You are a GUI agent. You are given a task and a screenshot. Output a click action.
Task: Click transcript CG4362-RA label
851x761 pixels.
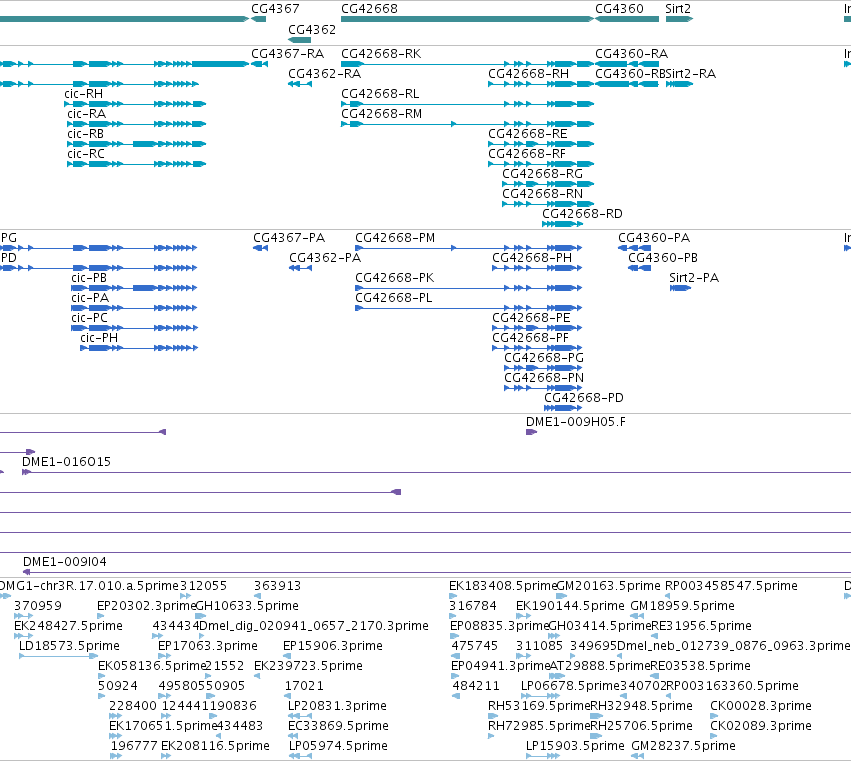click(325, 74)
